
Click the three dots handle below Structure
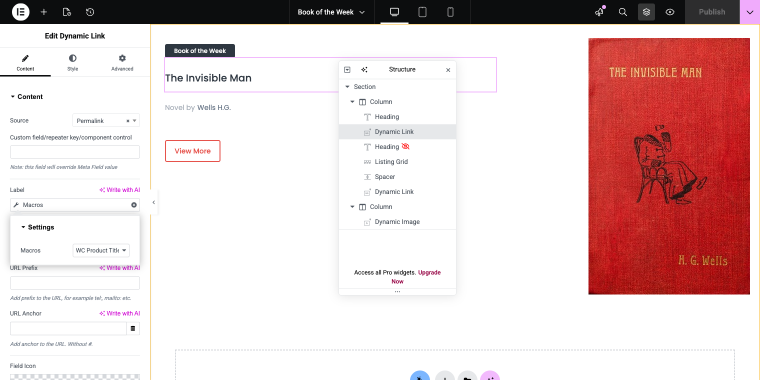tap(397, 292)
